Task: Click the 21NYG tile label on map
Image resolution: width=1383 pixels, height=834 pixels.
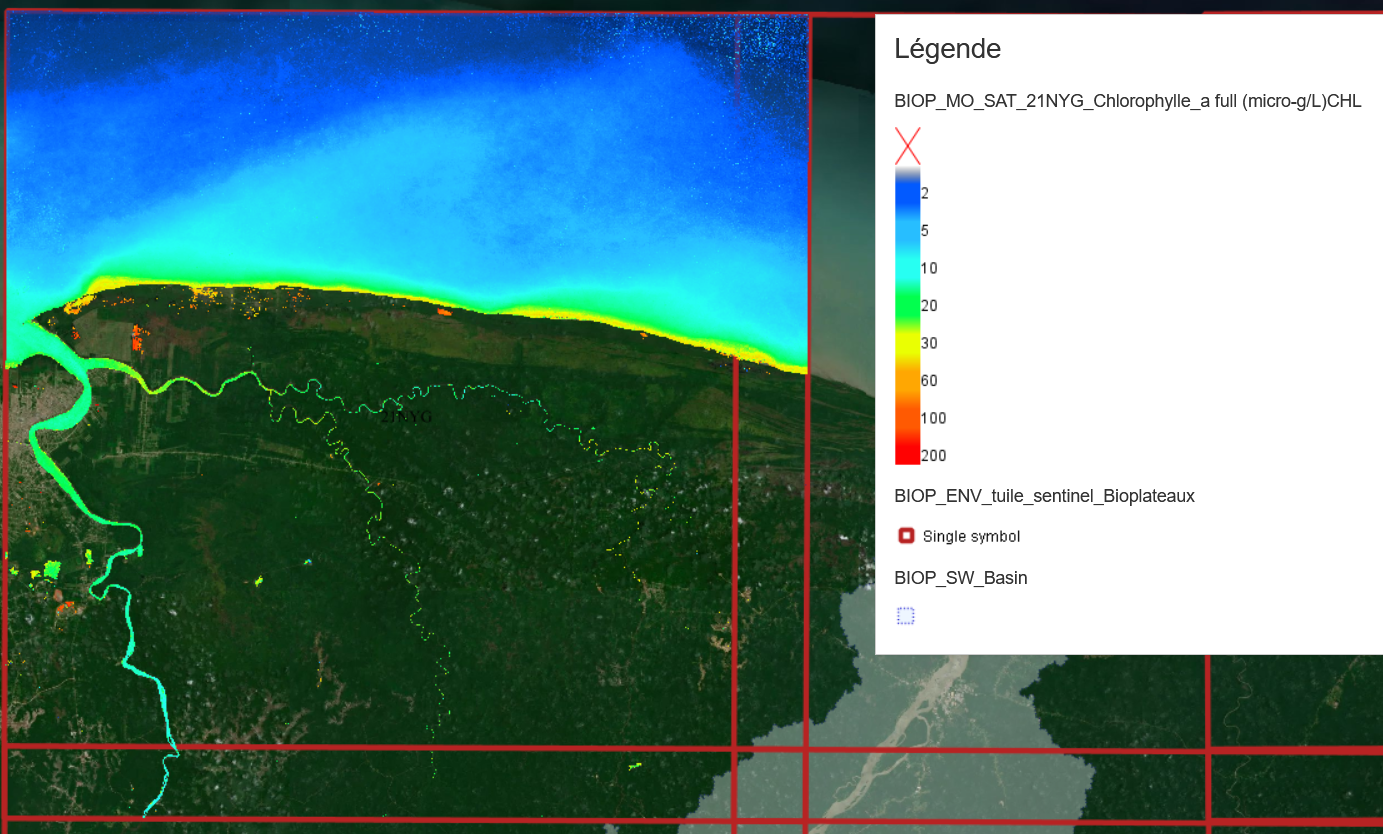Action: click(406, 417)
